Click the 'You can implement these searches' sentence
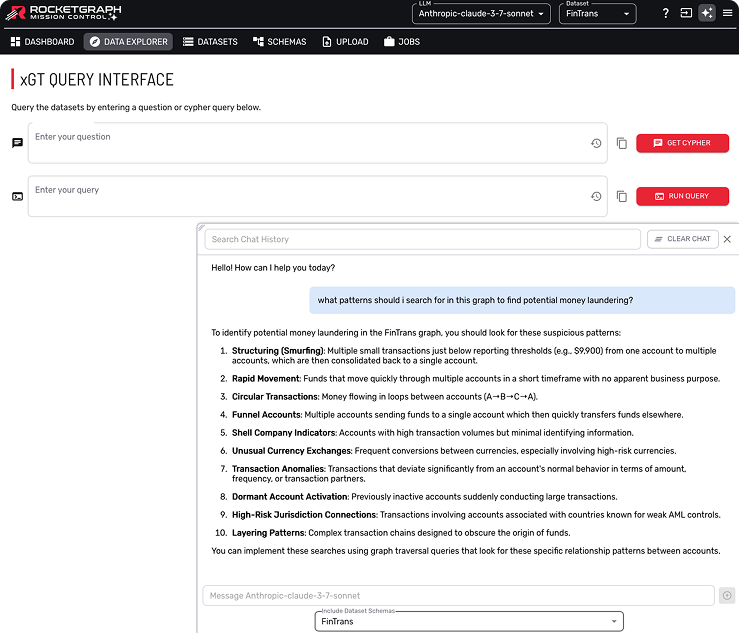Viewport: 739px width, 633px height. (466, 551)
